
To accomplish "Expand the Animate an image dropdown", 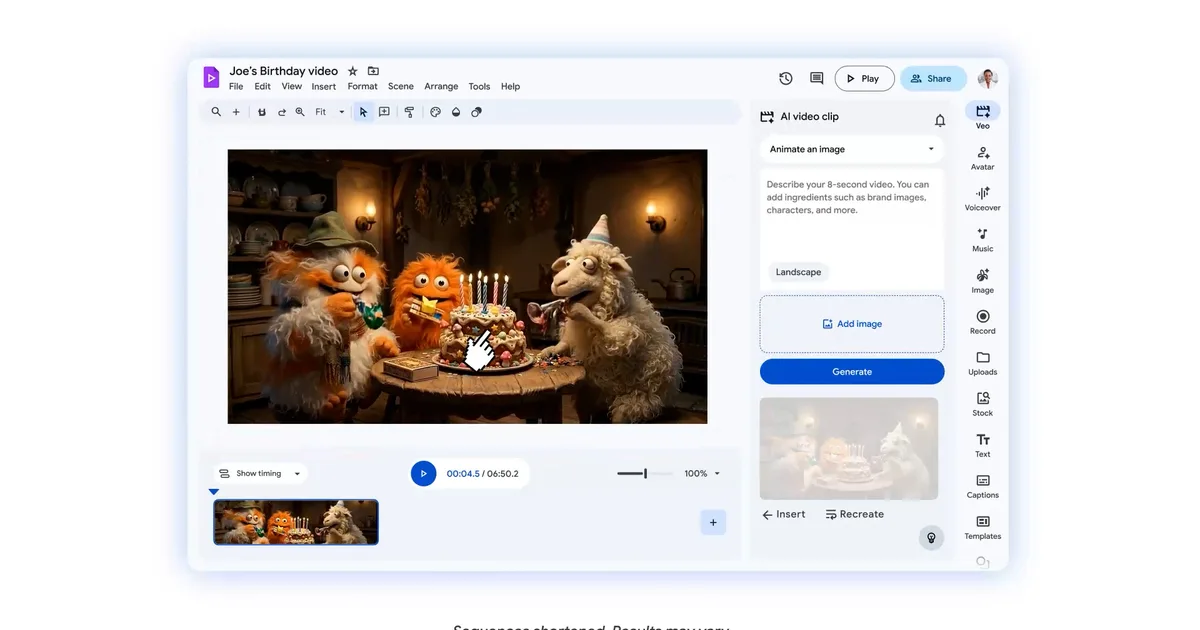I will 851,148.
